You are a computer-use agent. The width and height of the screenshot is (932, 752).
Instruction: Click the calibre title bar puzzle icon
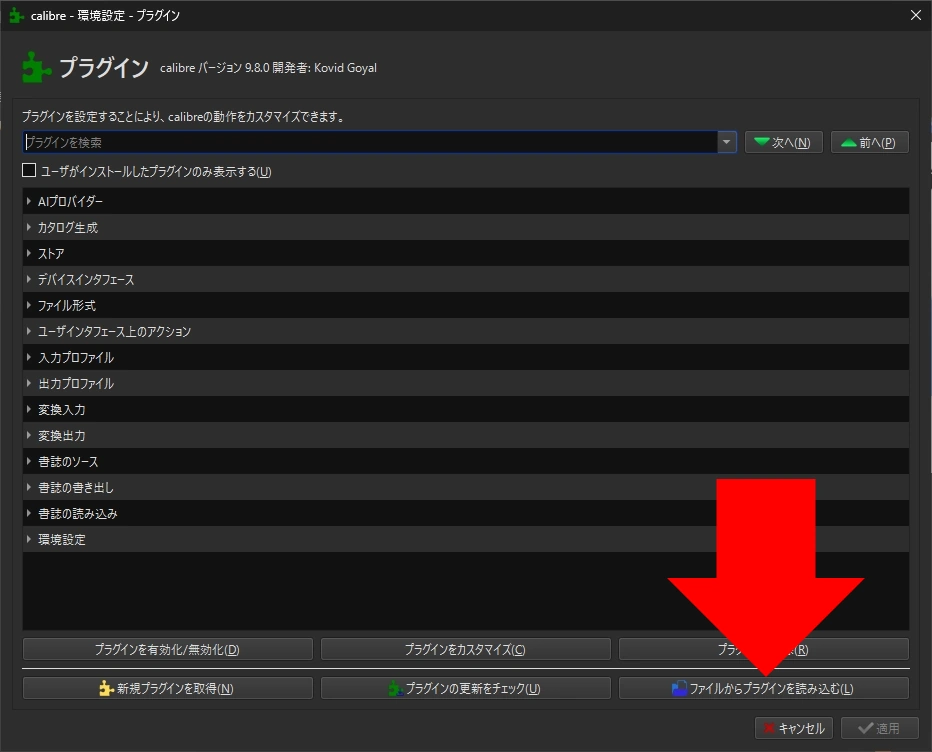pos(17,15)
